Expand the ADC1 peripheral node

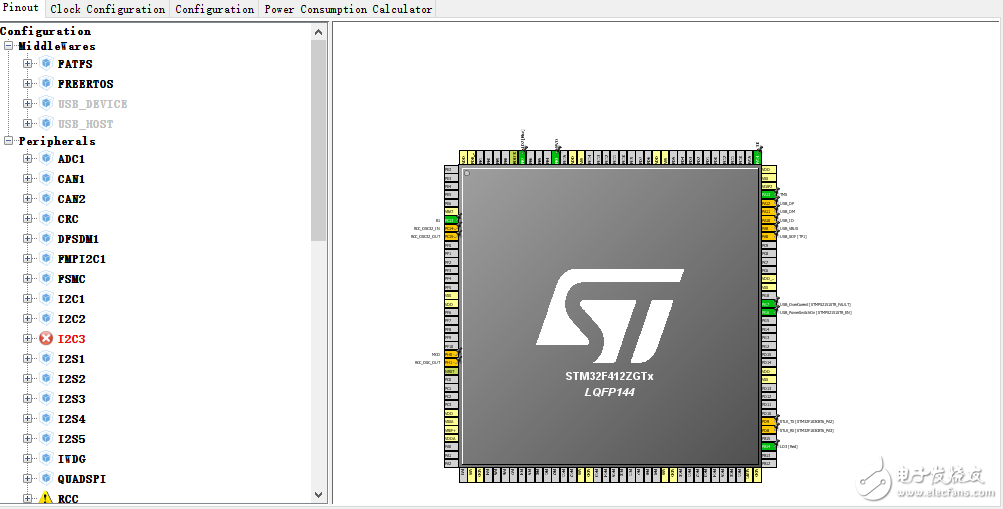click(28, 159)
